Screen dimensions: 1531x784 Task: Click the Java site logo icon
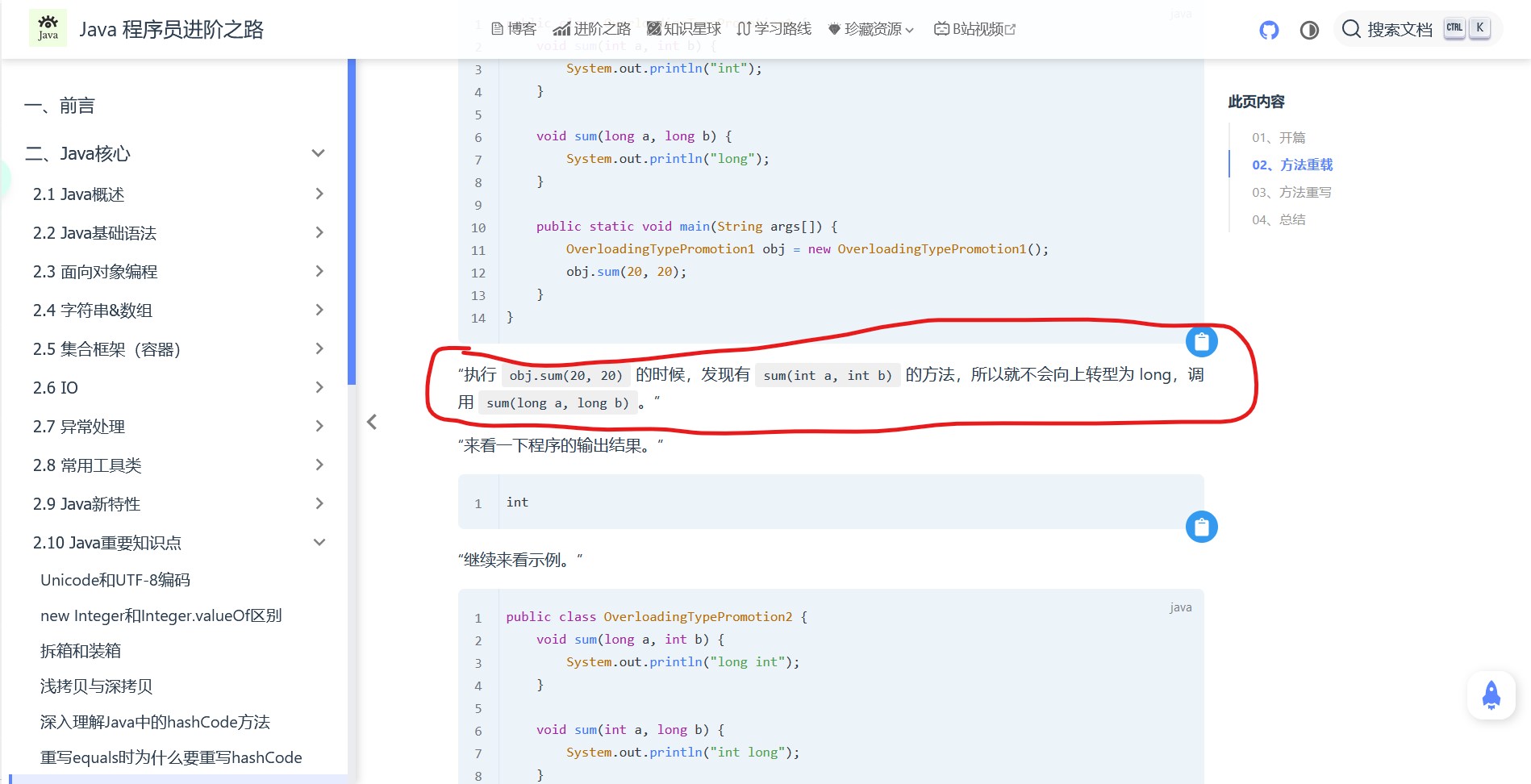48,28
